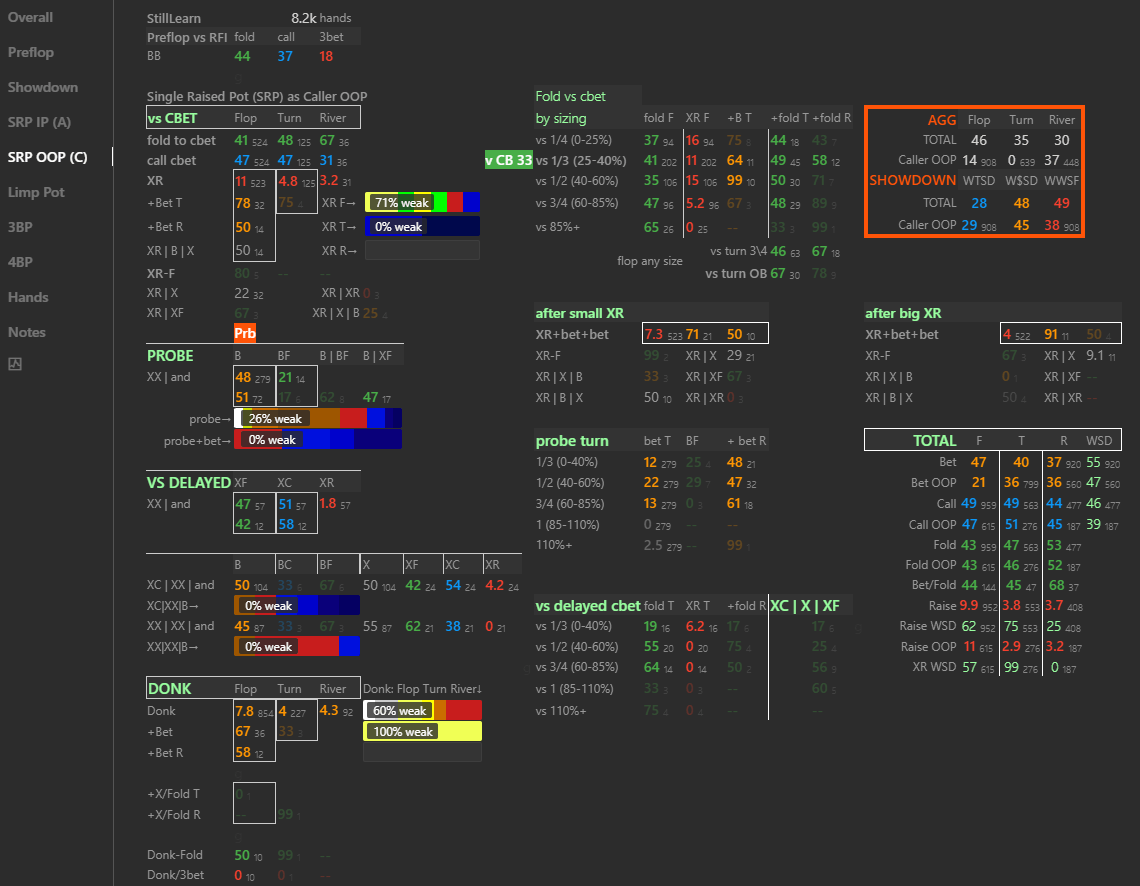The width and height of the screenshot is (1140, 886).
Task: Click 'after big XR' XR+bet+bet value 91
Action: coord(1051,334)
